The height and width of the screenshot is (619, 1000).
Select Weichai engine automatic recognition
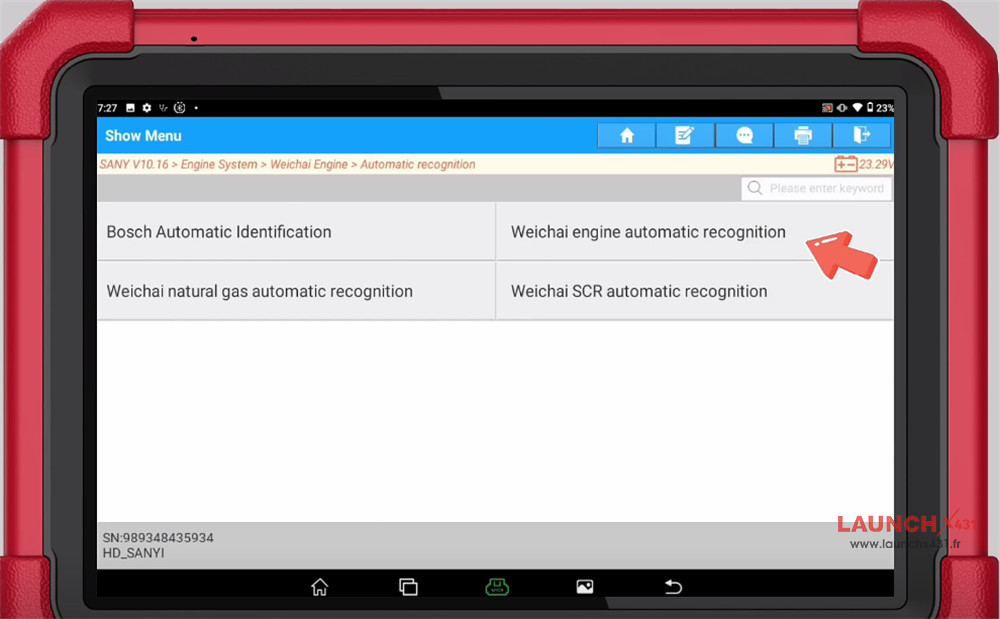pos(648,231)
